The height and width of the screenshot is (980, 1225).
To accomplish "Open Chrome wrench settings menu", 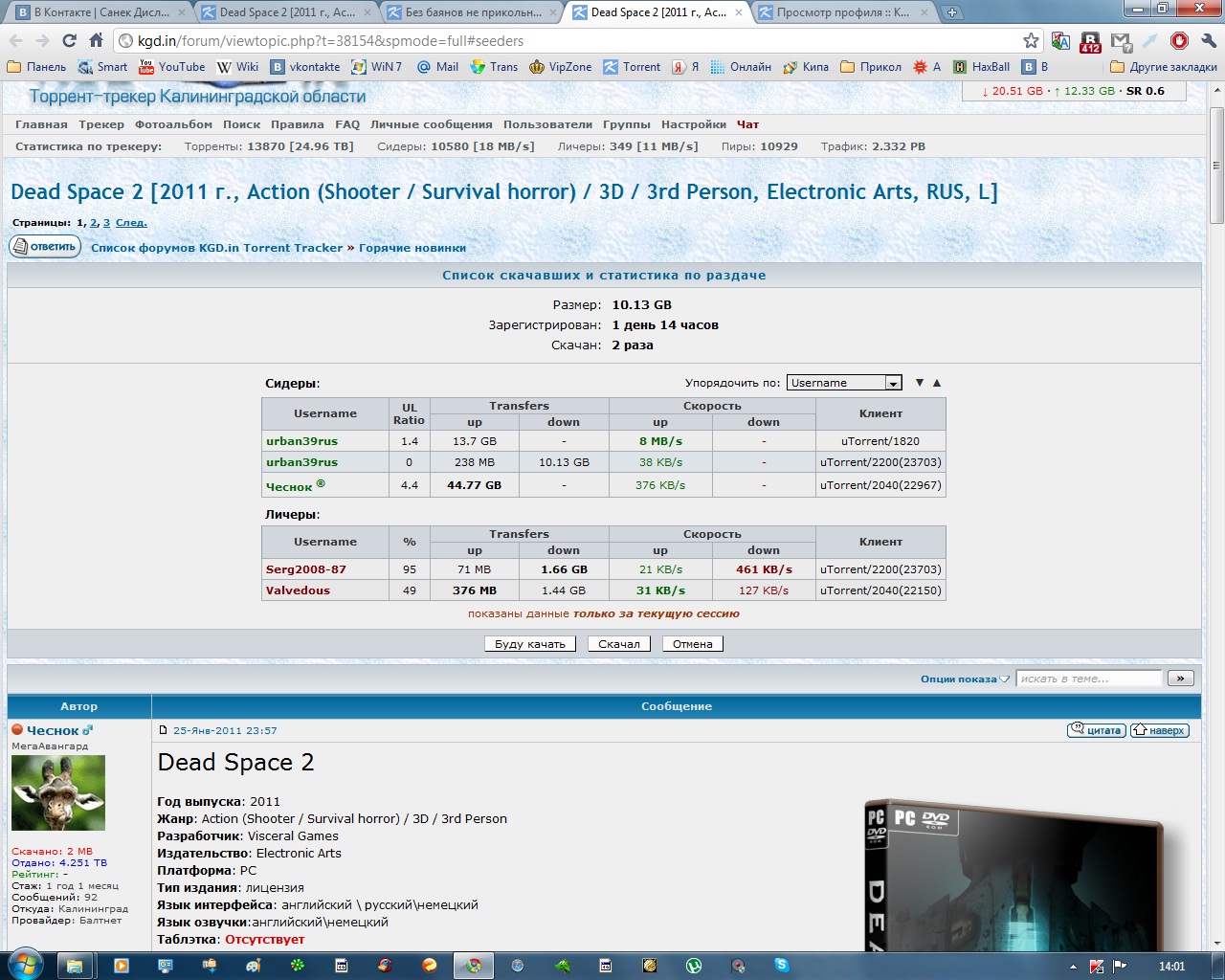I will pyautogui.click(x=1208, y=40).
